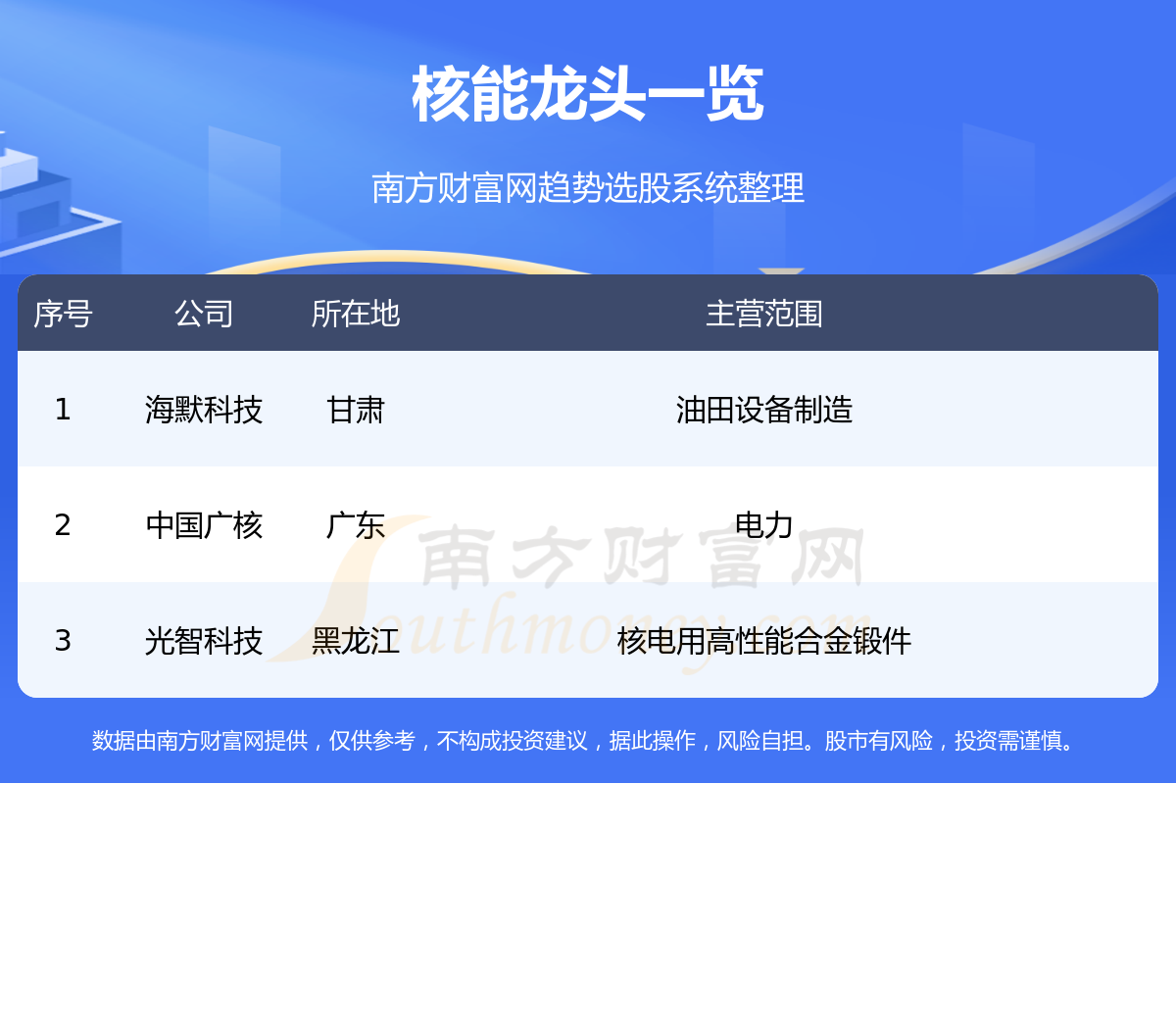Select the 油田设备制造 business cell
Screen dimensions: 1176x1029
pyautogui.click(x=764, y=409)
